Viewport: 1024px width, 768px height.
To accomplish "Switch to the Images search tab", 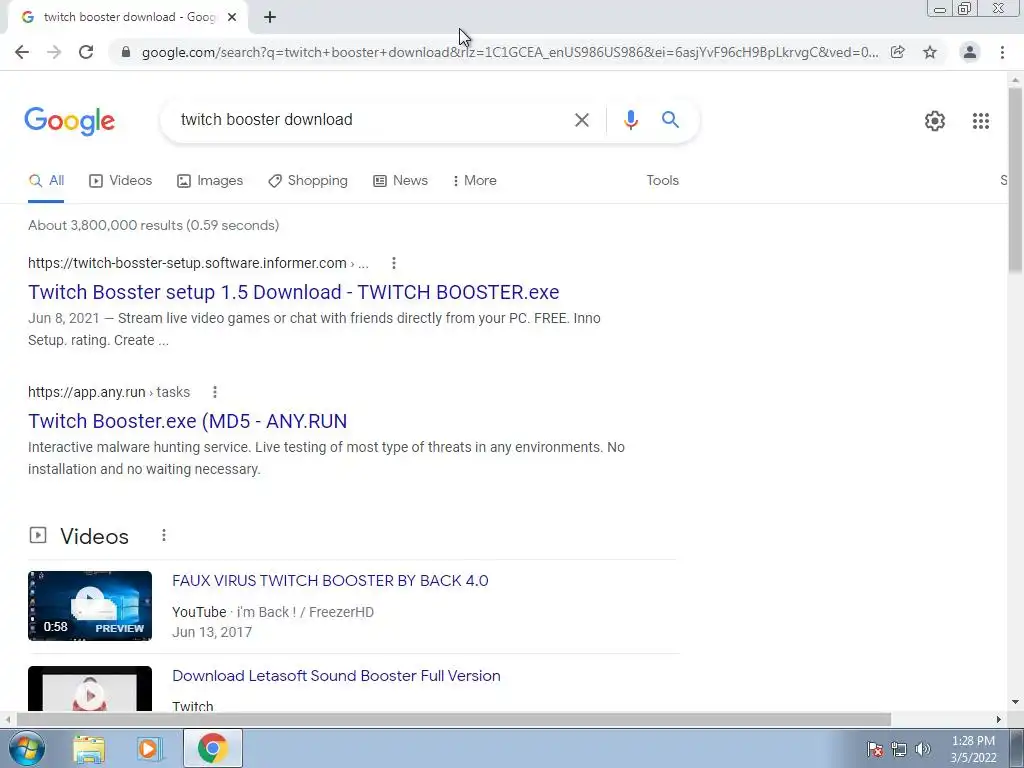I will point(210,181).
